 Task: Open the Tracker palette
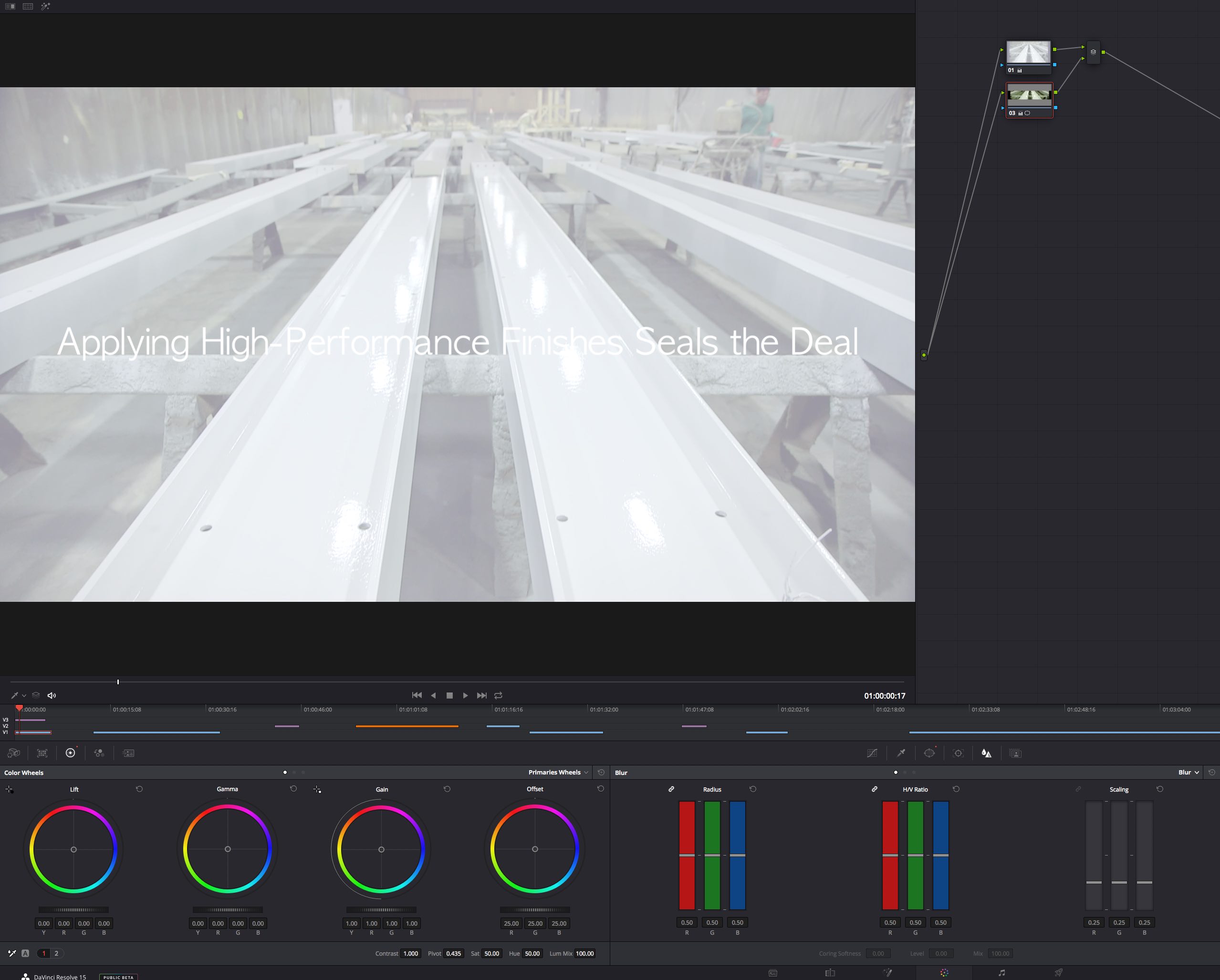coord(958,753)
